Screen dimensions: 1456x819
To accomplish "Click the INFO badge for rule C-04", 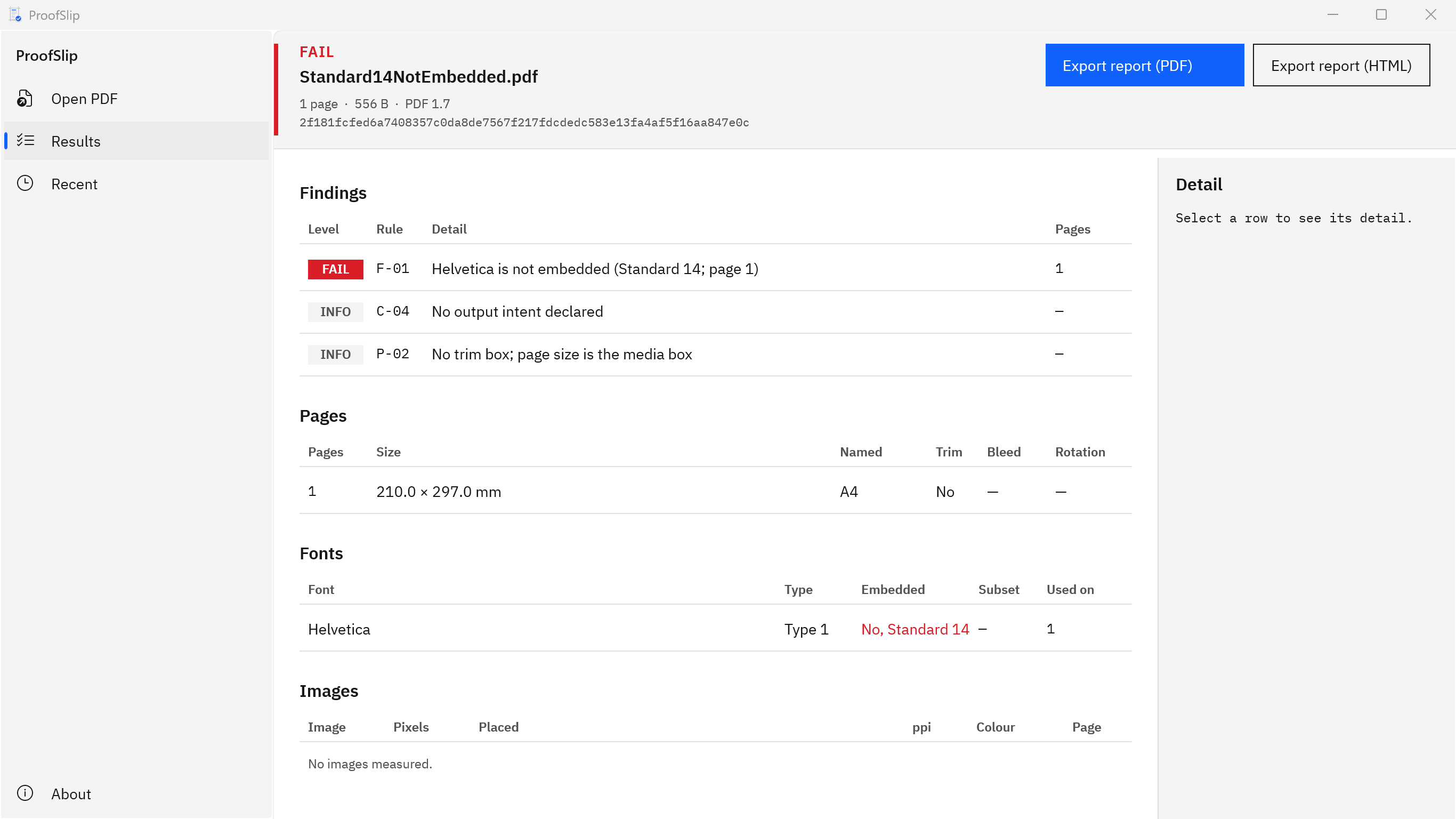I will (x=335, y=311).
